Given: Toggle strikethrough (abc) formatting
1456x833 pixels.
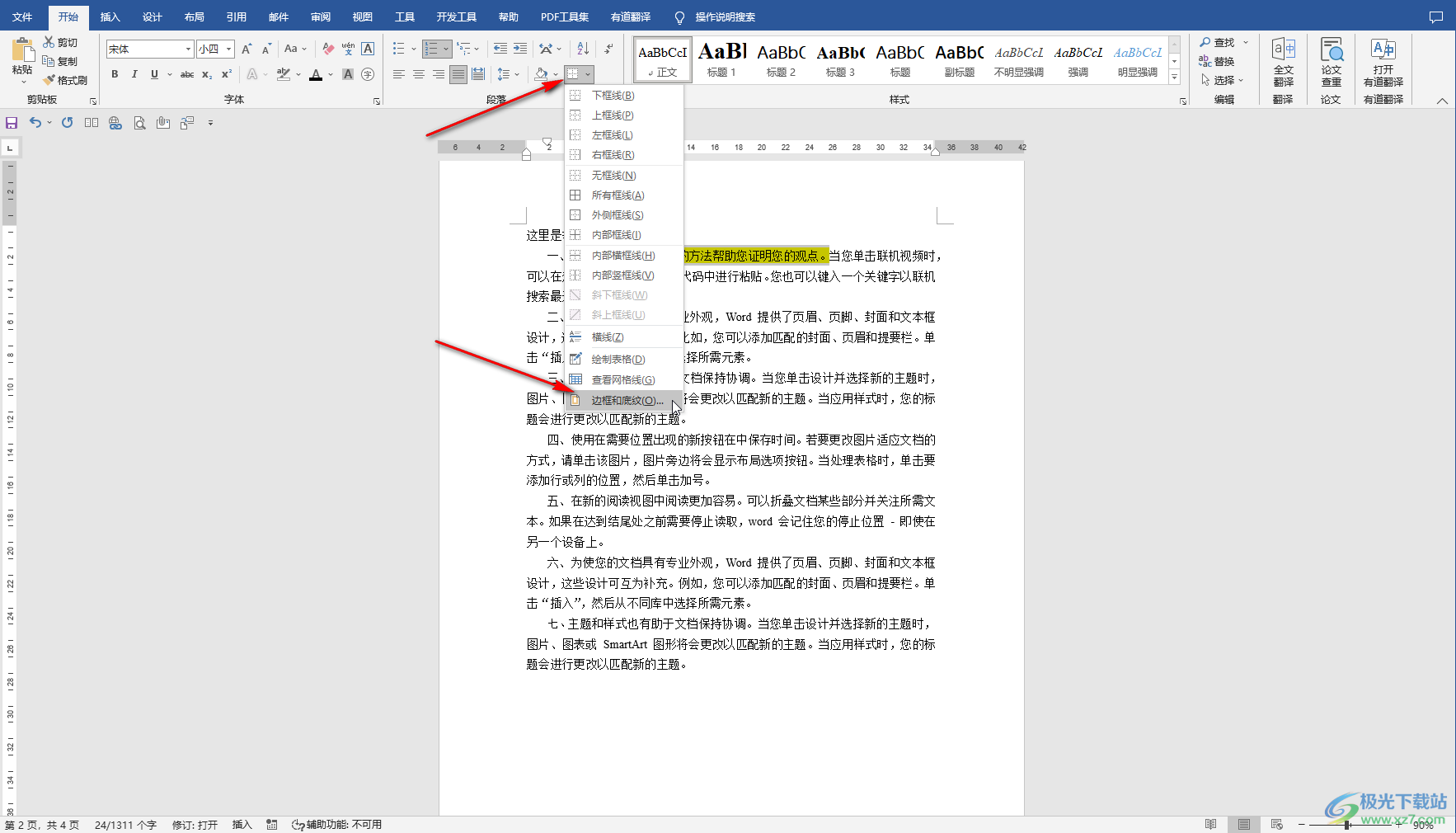Looking at the screenshot, I should (187, 74).
